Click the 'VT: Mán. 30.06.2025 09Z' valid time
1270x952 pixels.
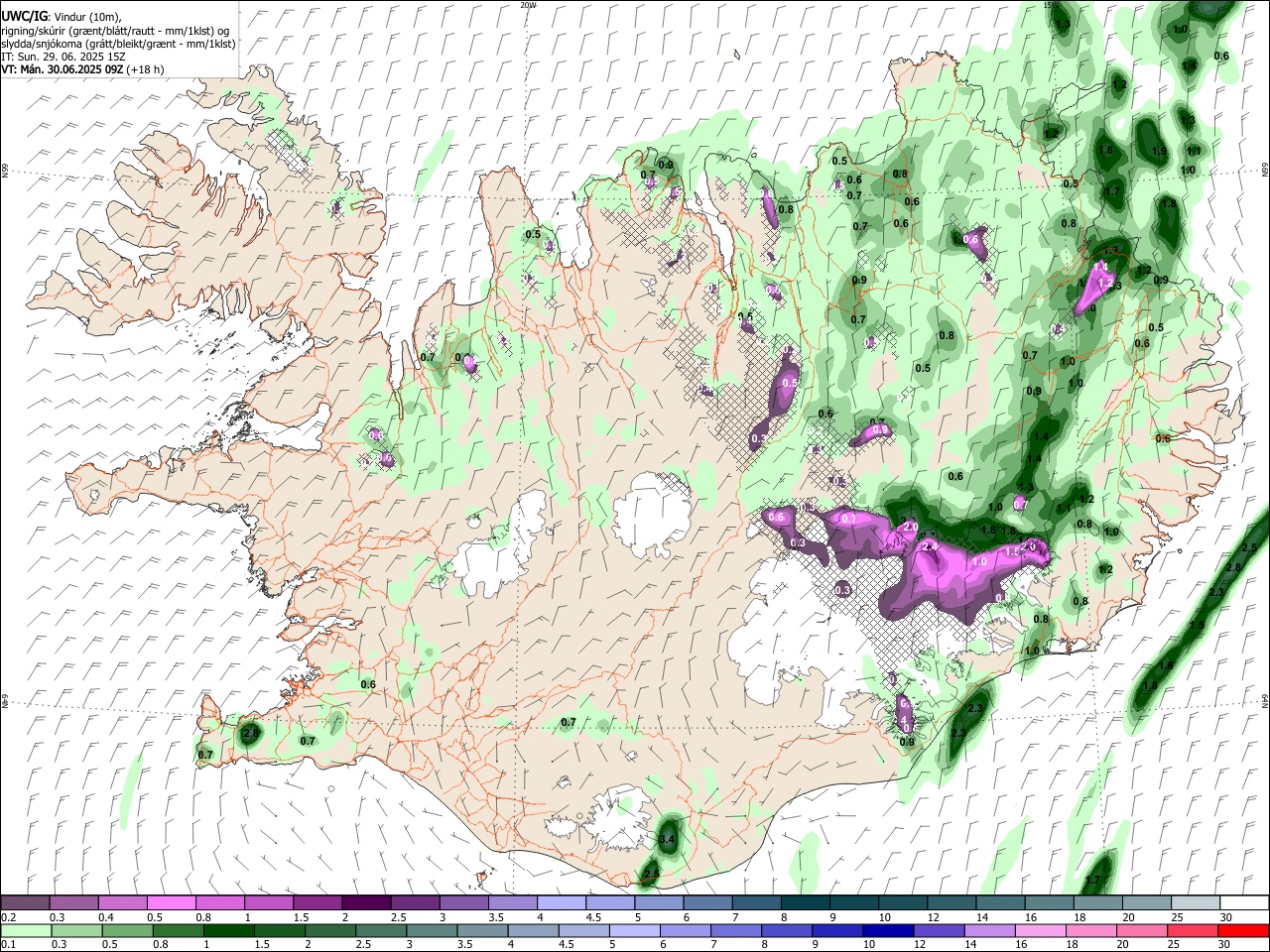click(x=62, y=69)
